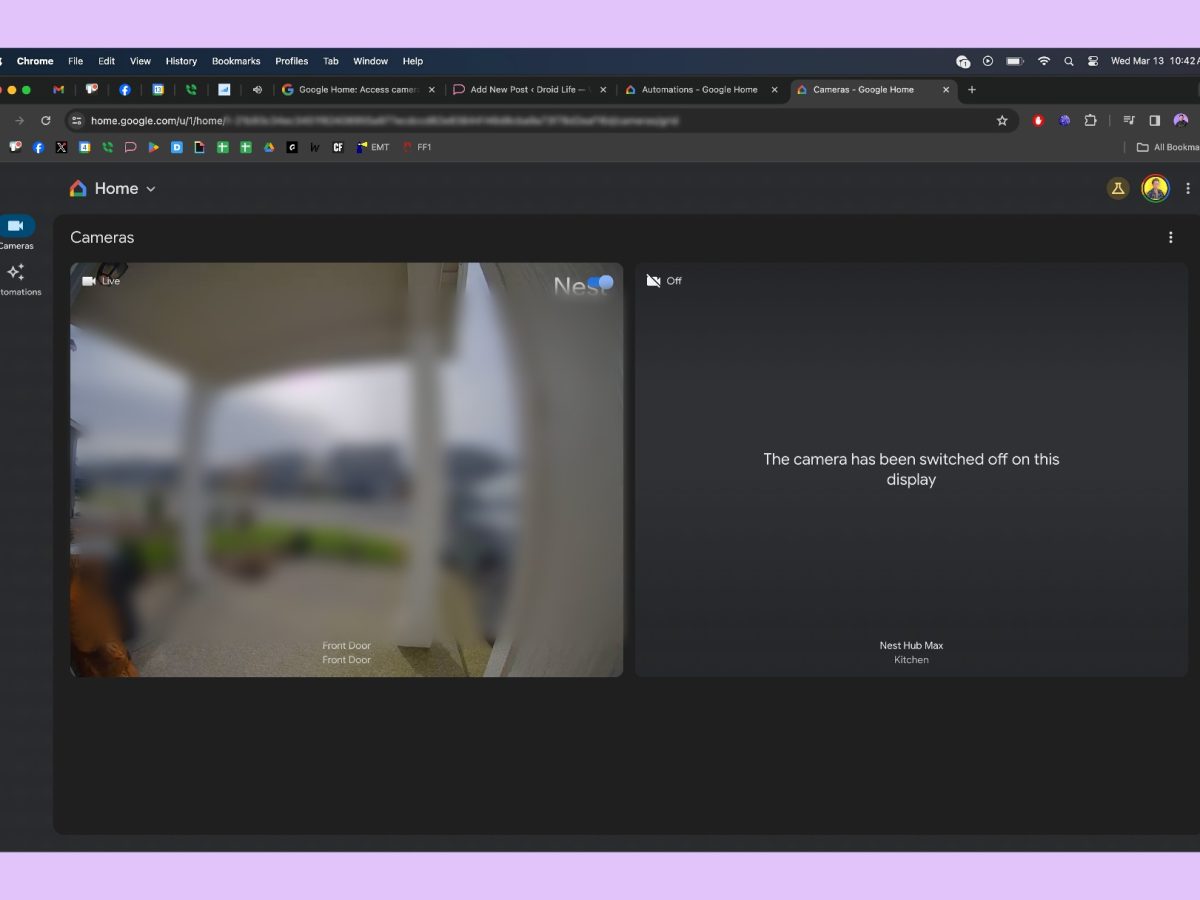1200x900 pixels.
Task: Open the Bookmarks menu in menu bar
Action: [235, 61]
